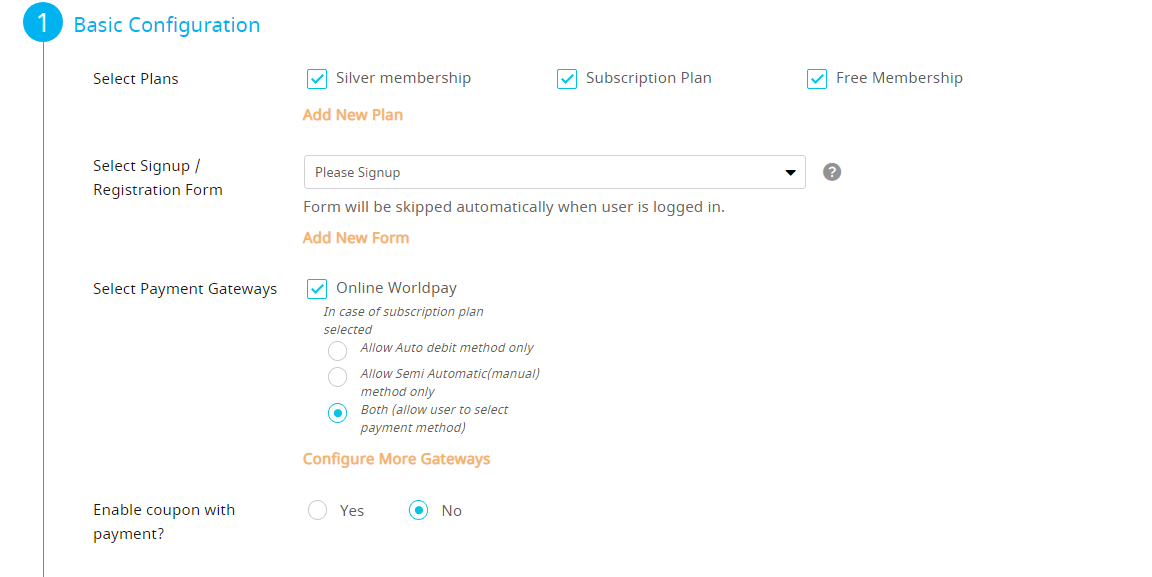Click the Free Membership label text
The height and width of the screenshot is (577, 1152).
[x=899, y=78]
